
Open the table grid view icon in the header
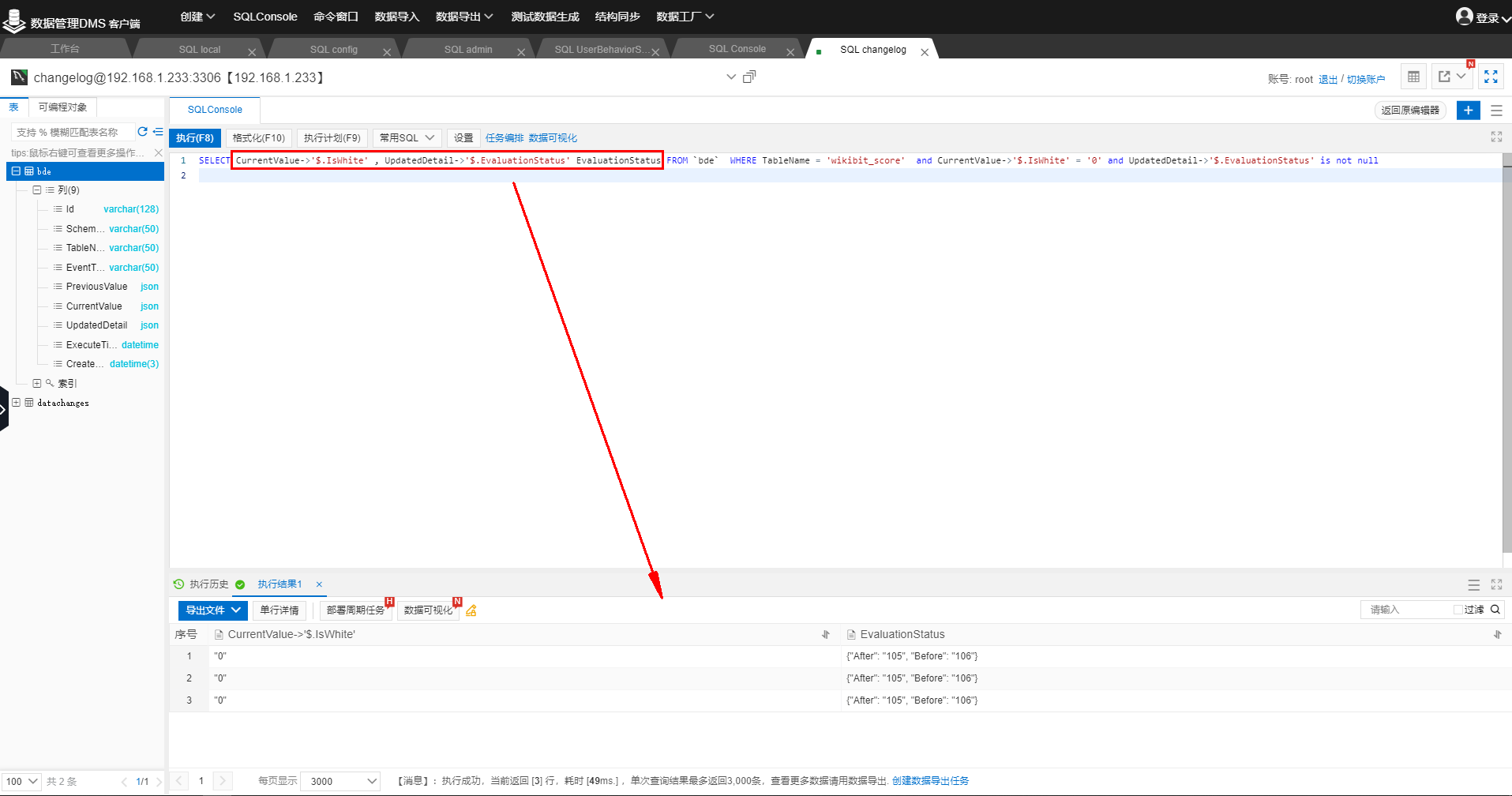pos(1413,77)
